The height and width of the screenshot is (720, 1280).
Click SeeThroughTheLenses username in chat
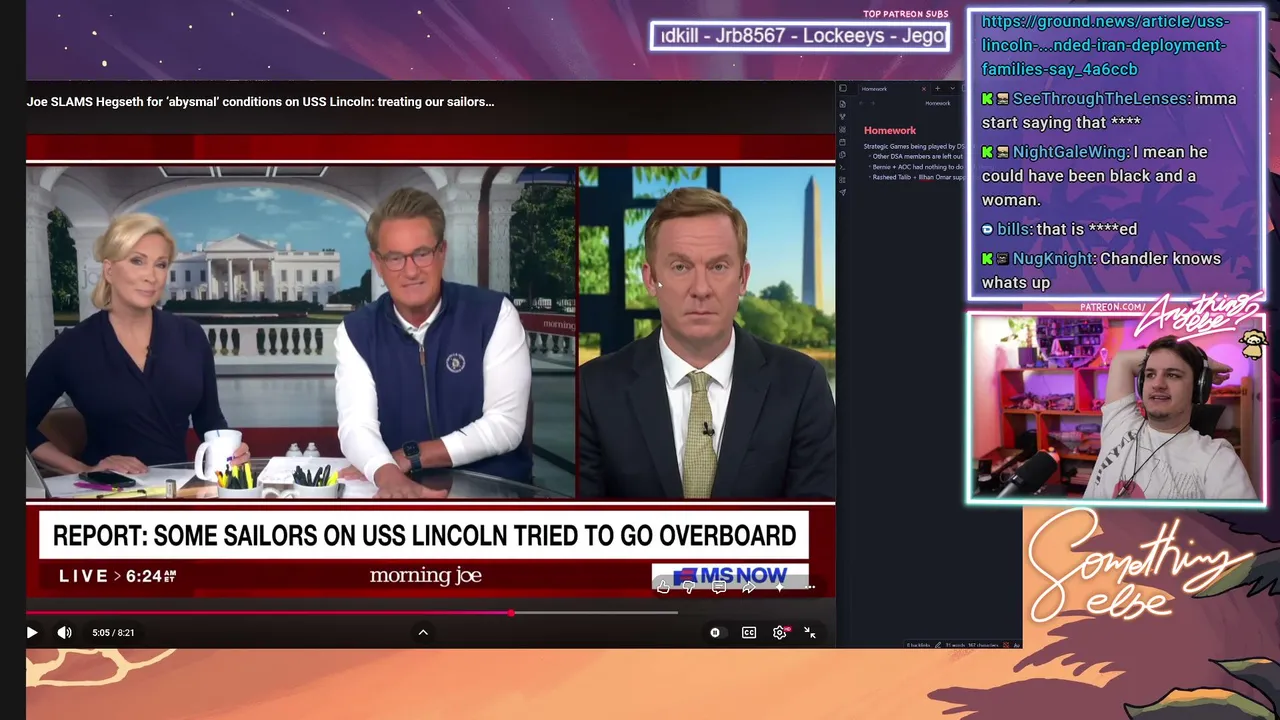pos(1100,98)
